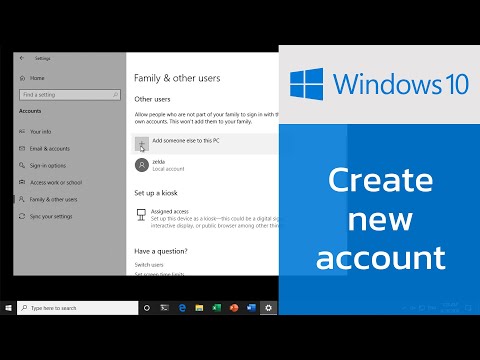Open the Switch users help link
The width and height of the screenshot is (480, 360).
click(149, 265)
